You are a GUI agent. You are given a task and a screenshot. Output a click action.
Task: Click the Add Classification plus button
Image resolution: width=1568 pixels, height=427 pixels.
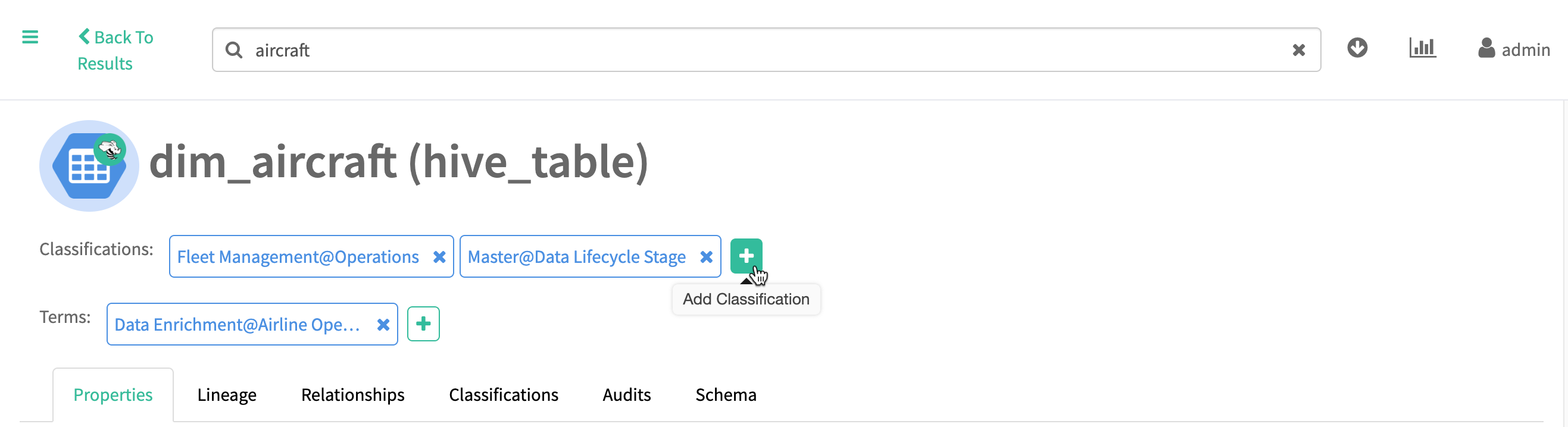click(x=746, y=256)
